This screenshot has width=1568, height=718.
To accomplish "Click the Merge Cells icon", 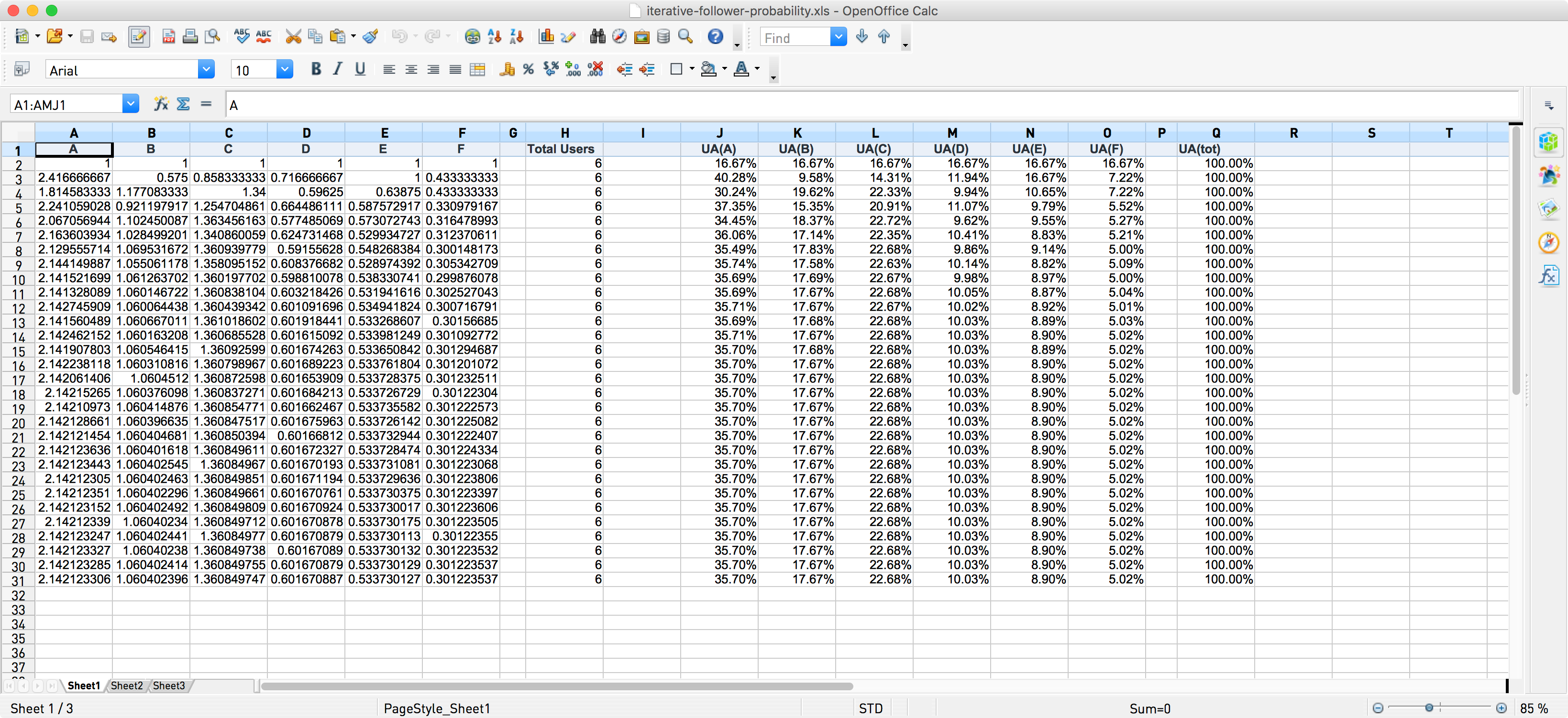I will [478, 69].
